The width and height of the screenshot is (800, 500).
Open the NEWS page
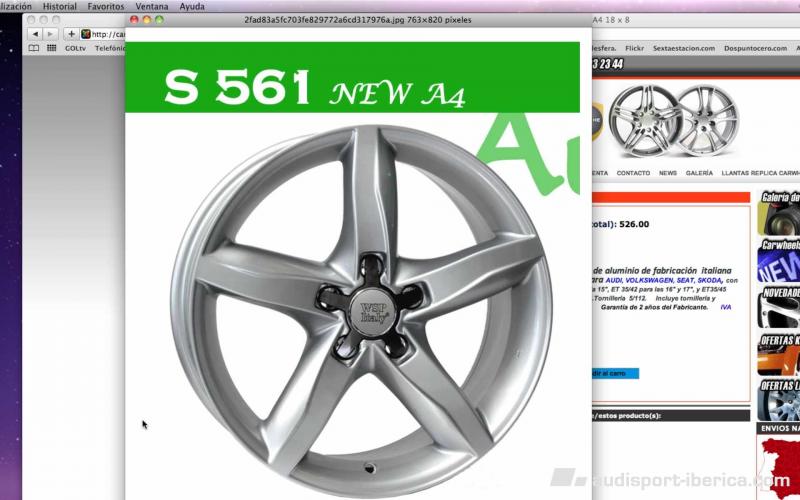point(667,173)
